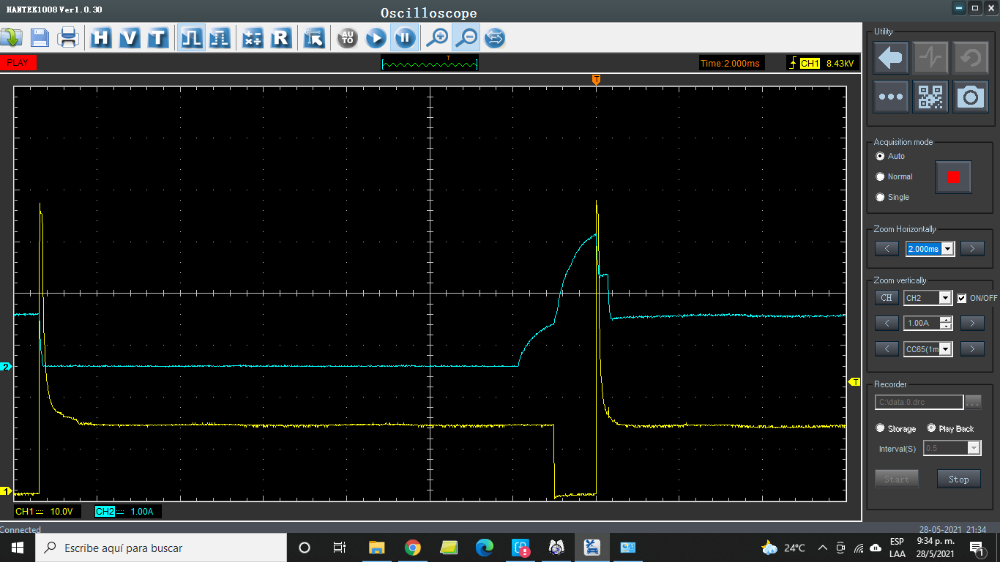Open horizontal settings with H icon
This screenshot has height=562, width=1000.
coord(101,38)
